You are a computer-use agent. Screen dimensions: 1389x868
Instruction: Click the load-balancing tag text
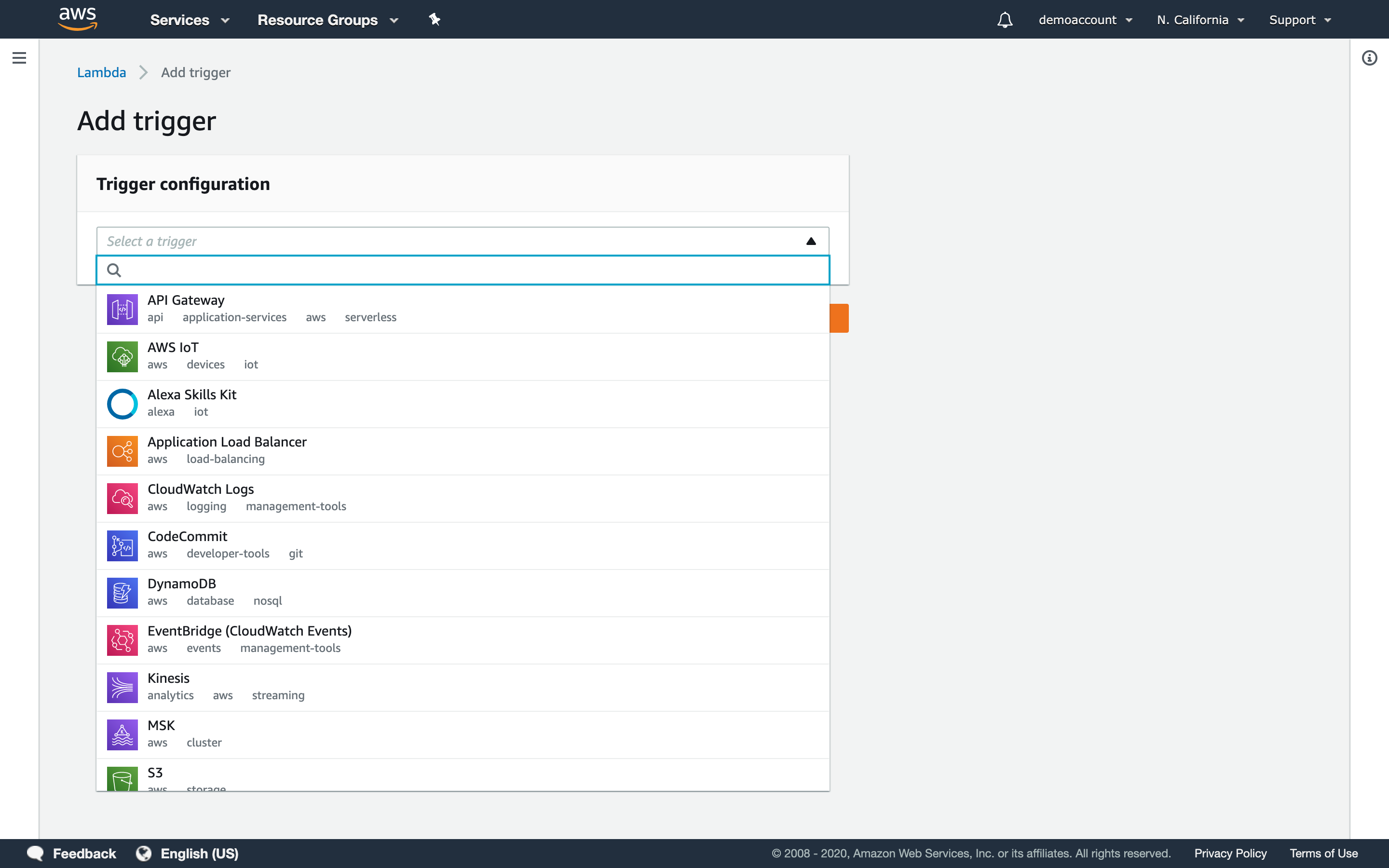[226, 459]
